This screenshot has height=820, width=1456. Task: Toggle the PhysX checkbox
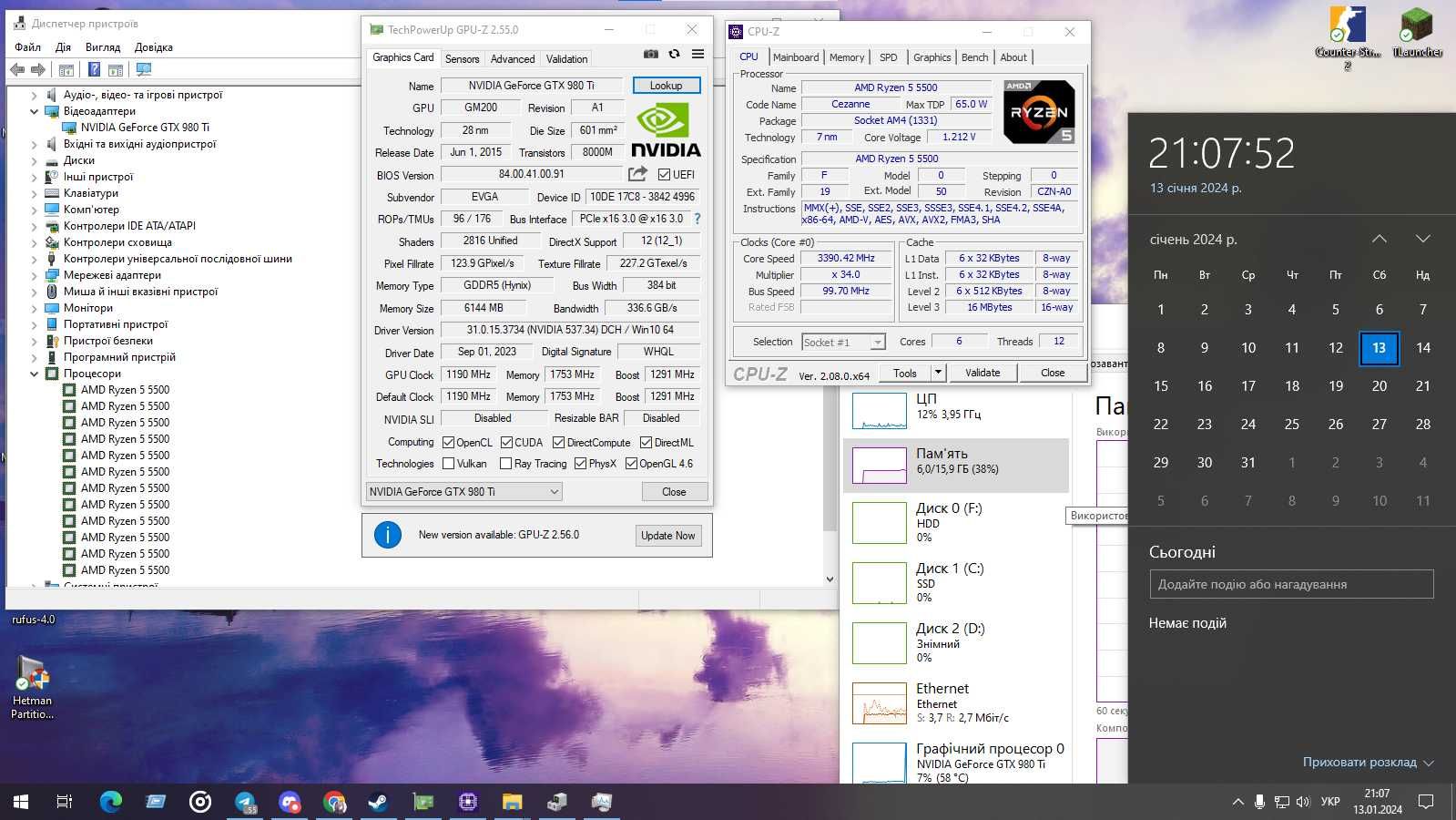[x=580, y=464]
